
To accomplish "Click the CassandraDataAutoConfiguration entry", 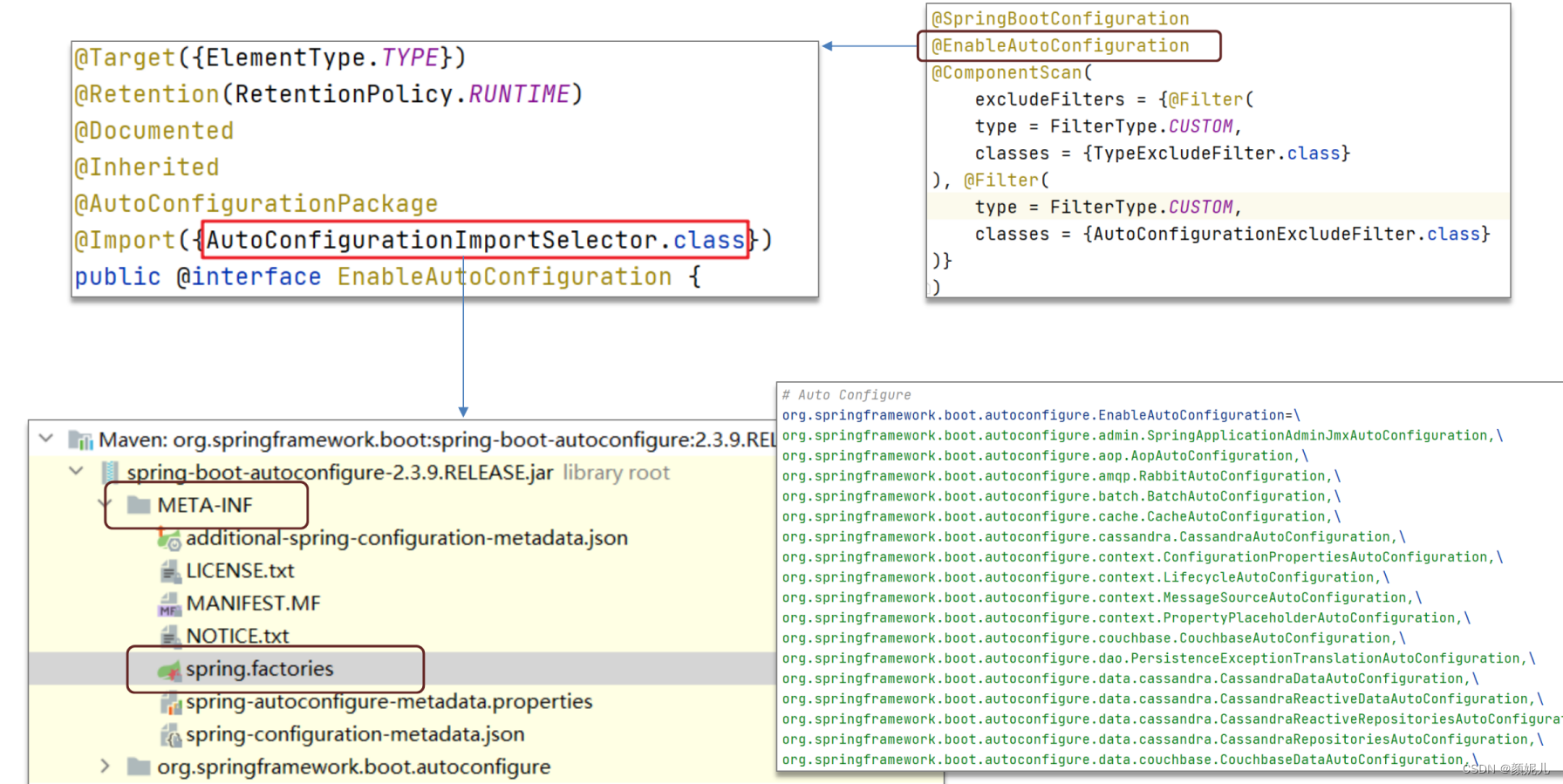I will [1130, 678].
